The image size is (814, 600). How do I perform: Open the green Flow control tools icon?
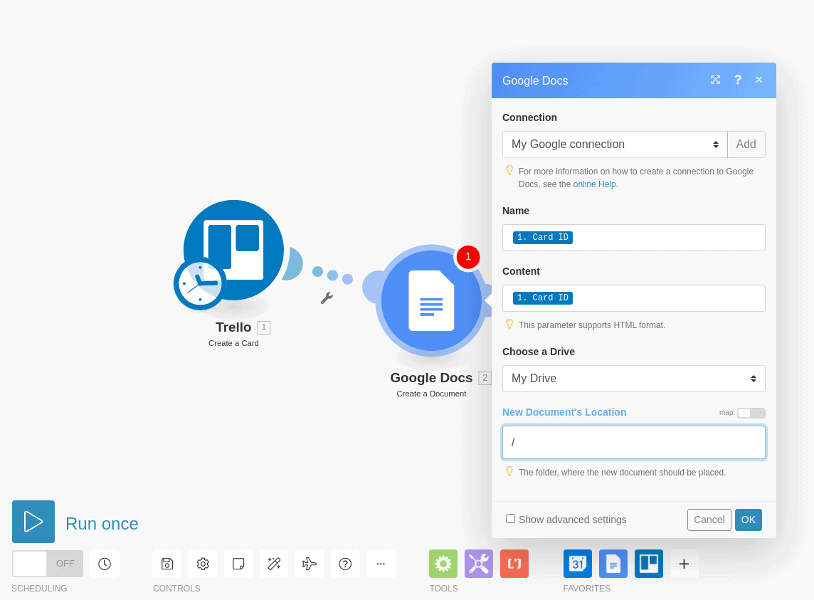pos(443,564)
